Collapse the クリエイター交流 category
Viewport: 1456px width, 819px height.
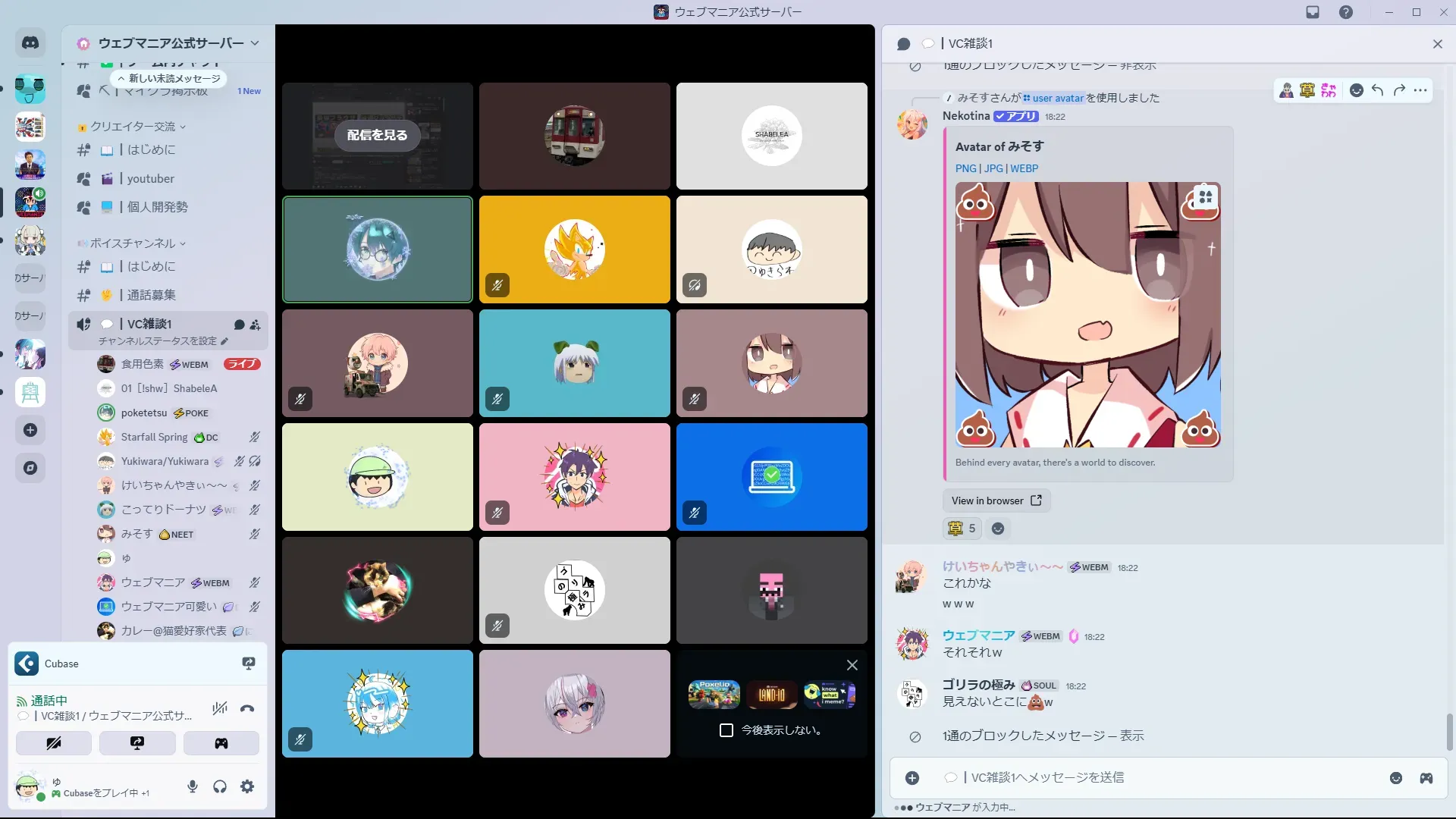[x=133, y=127]
